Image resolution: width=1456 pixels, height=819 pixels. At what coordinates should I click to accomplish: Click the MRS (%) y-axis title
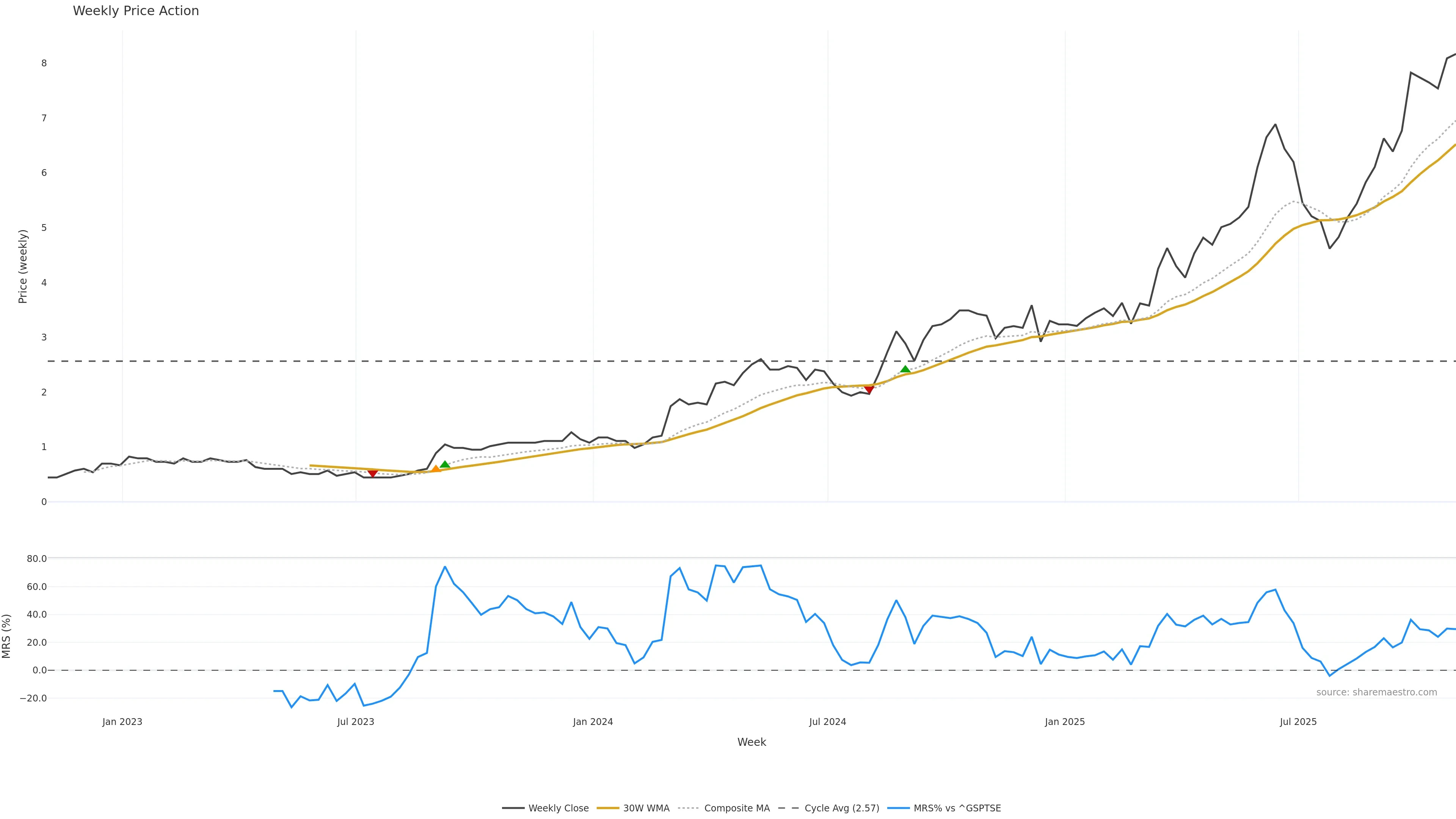(7, 636)
